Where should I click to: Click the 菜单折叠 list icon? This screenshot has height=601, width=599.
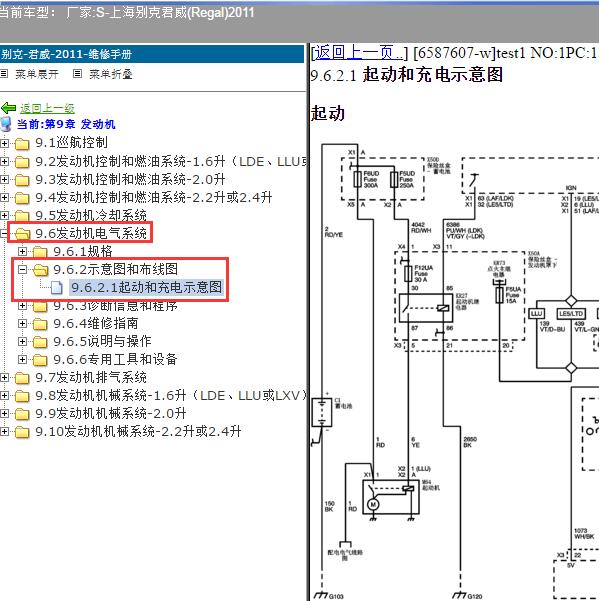click(77, 74)
